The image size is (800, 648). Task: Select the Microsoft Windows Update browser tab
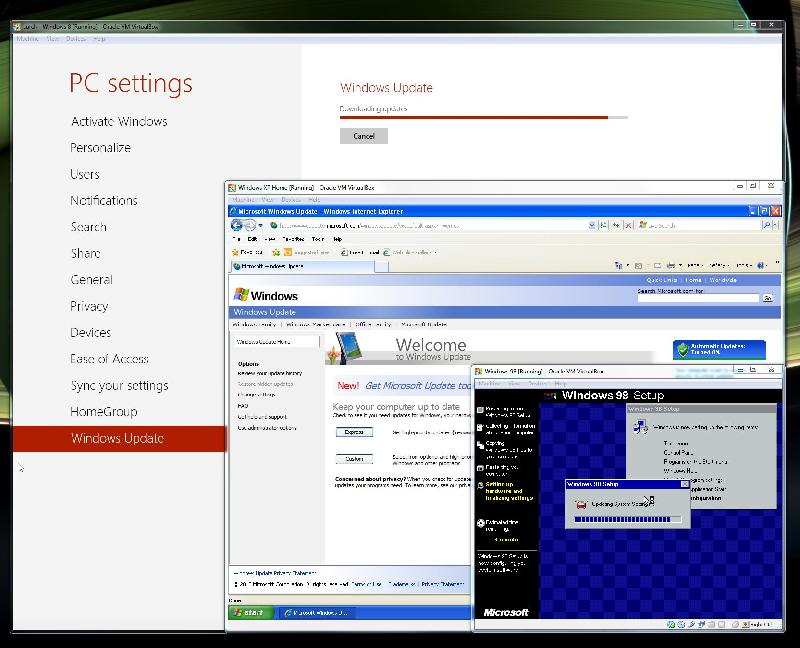(302, 266)
